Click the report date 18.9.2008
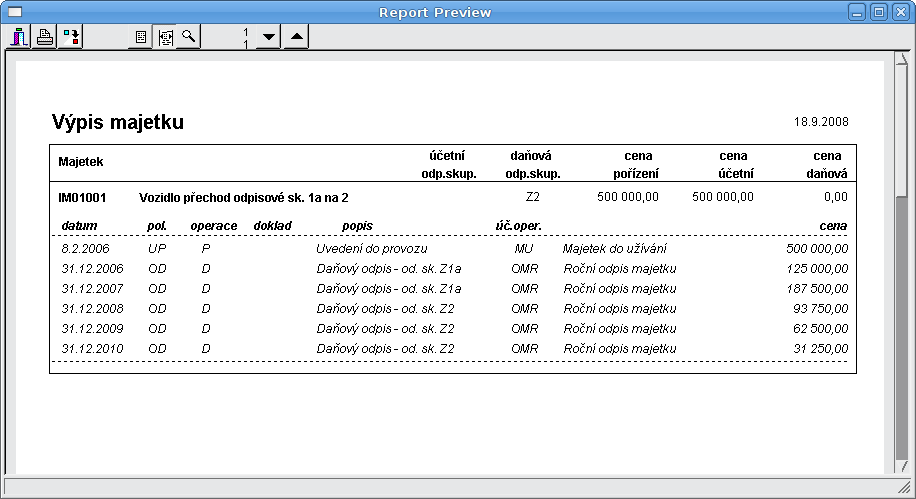The height and width of the screenshot is (499, 916). 821,122
